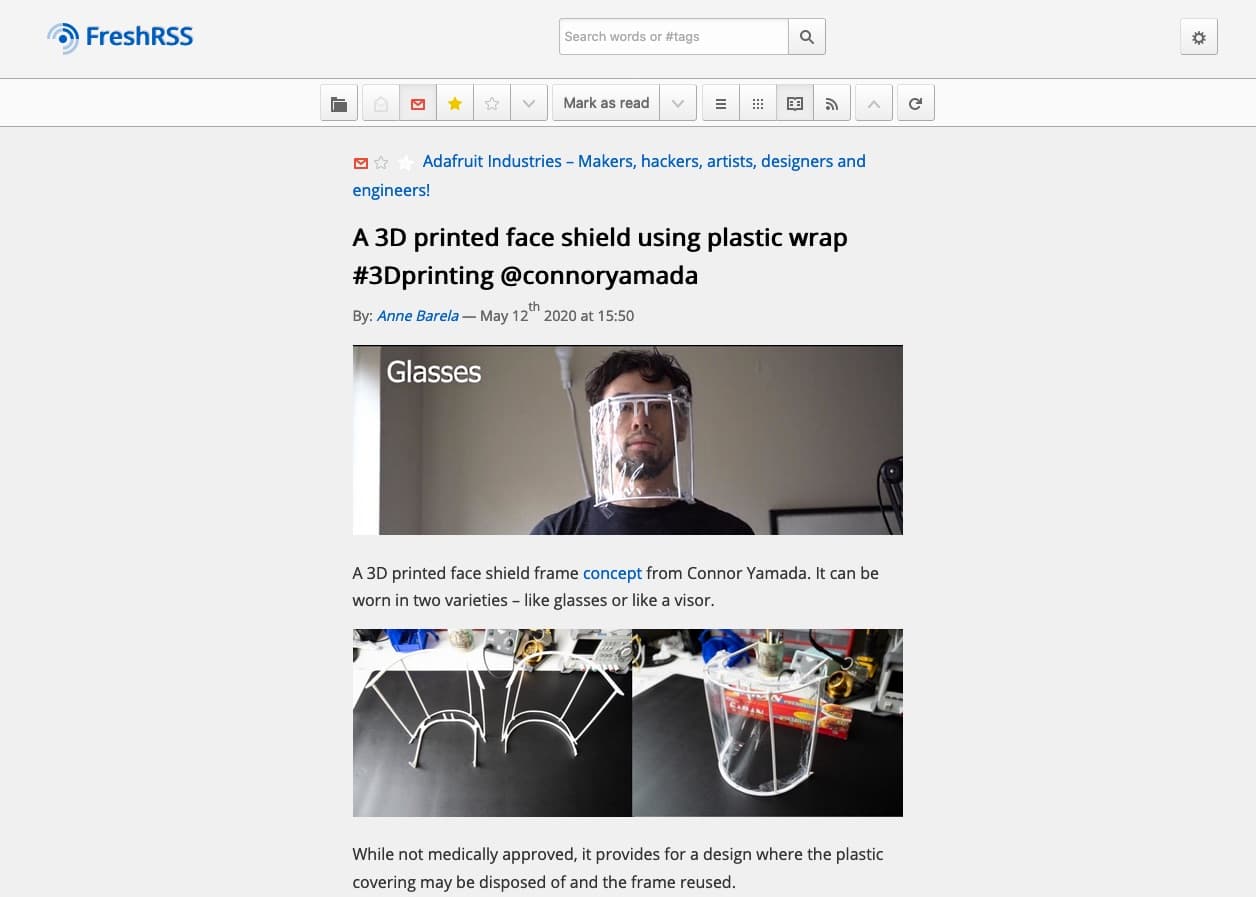Expand the filter options dropdown arrow
1256x897 pixels.
(x=529, y=103)
